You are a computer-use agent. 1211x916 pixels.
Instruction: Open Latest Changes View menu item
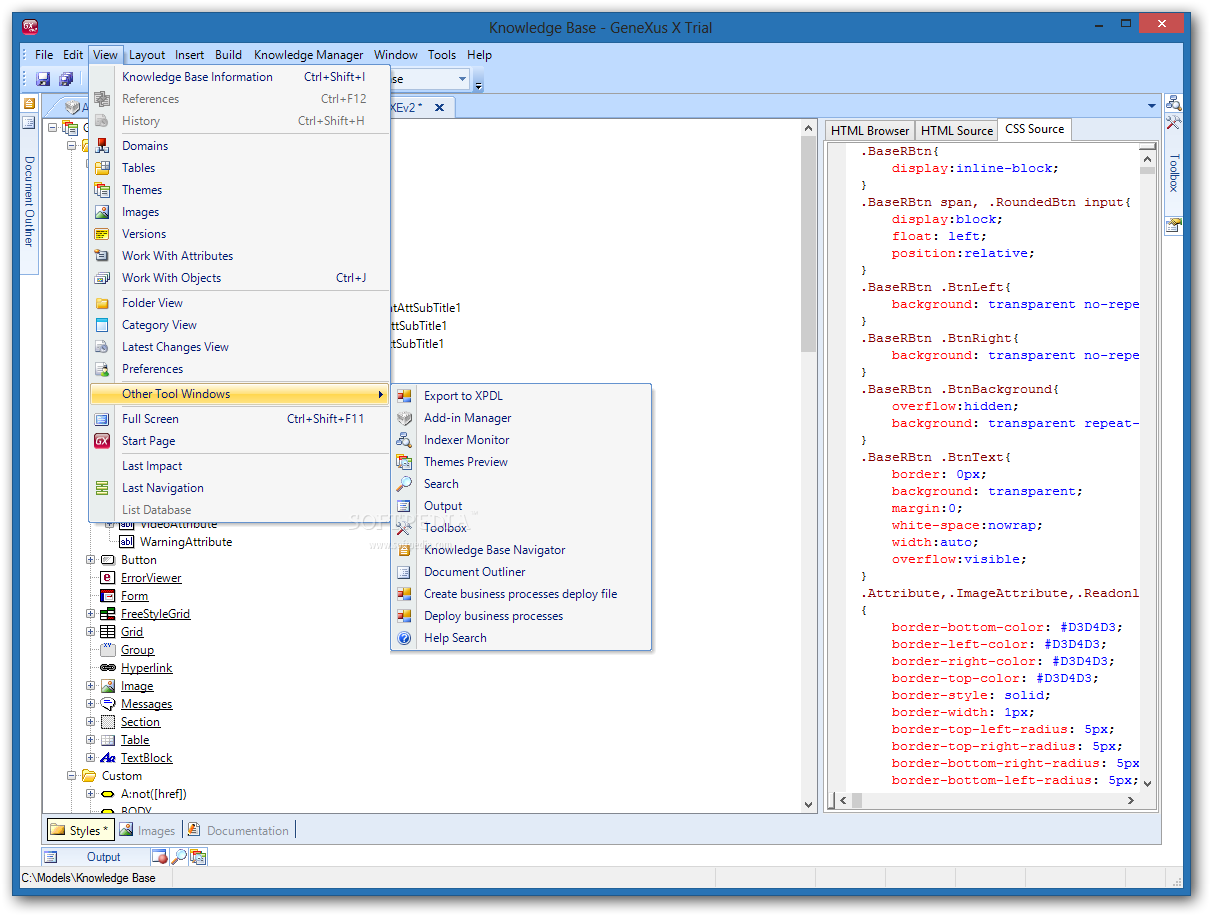(240, 347)
